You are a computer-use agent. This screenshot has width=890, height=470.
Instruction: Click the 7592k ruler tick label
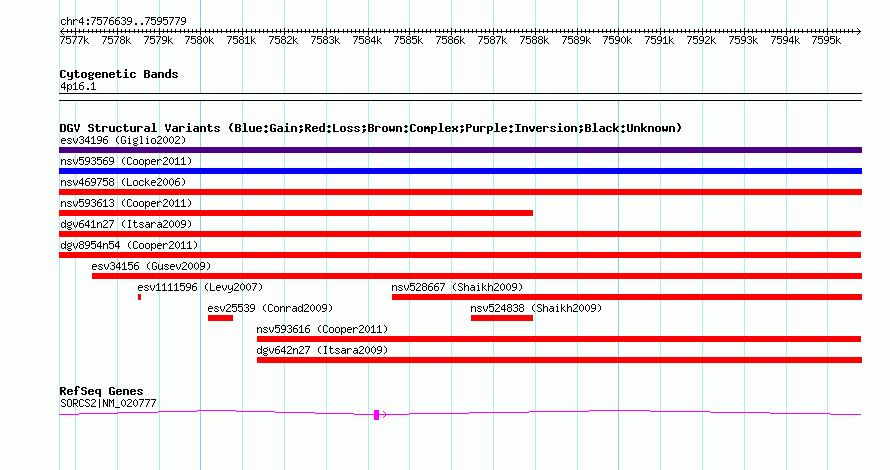(701, 40)
